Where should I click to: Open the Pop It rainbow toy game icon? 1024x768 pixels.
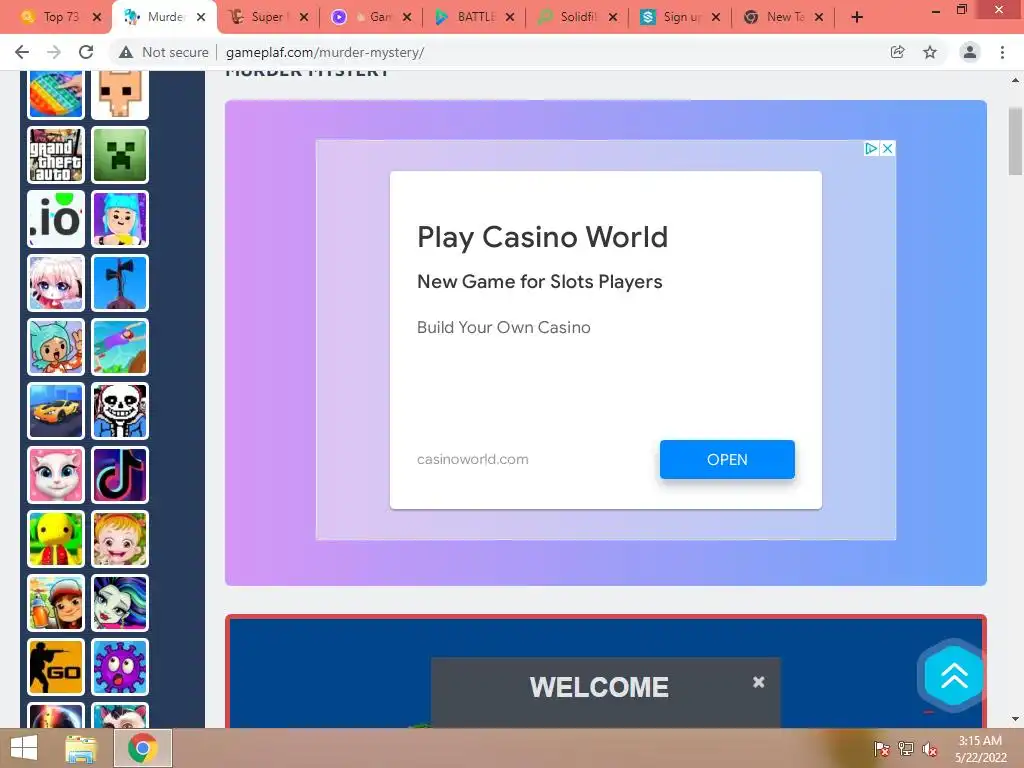[x=56, y=95]
